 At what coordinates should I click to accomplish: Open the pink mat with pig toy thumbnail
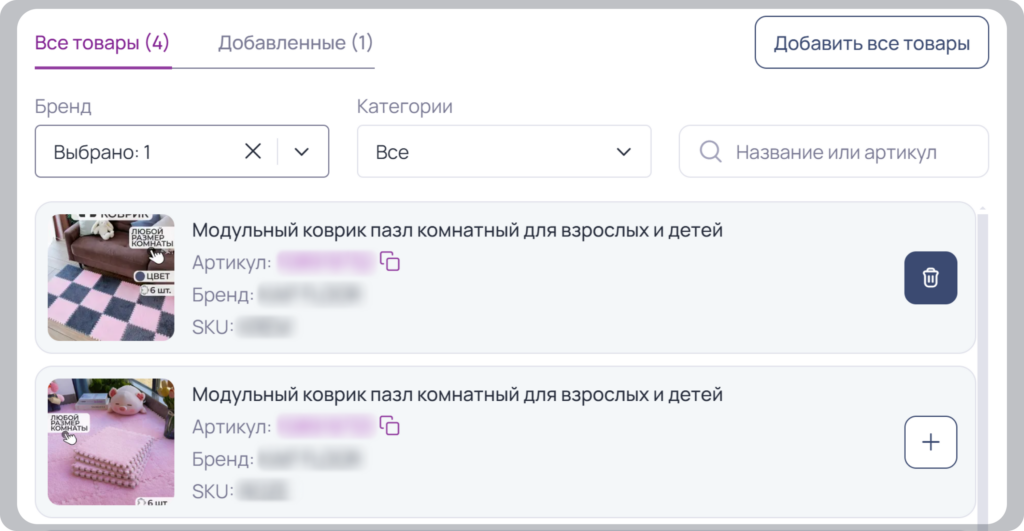(111, 442)
